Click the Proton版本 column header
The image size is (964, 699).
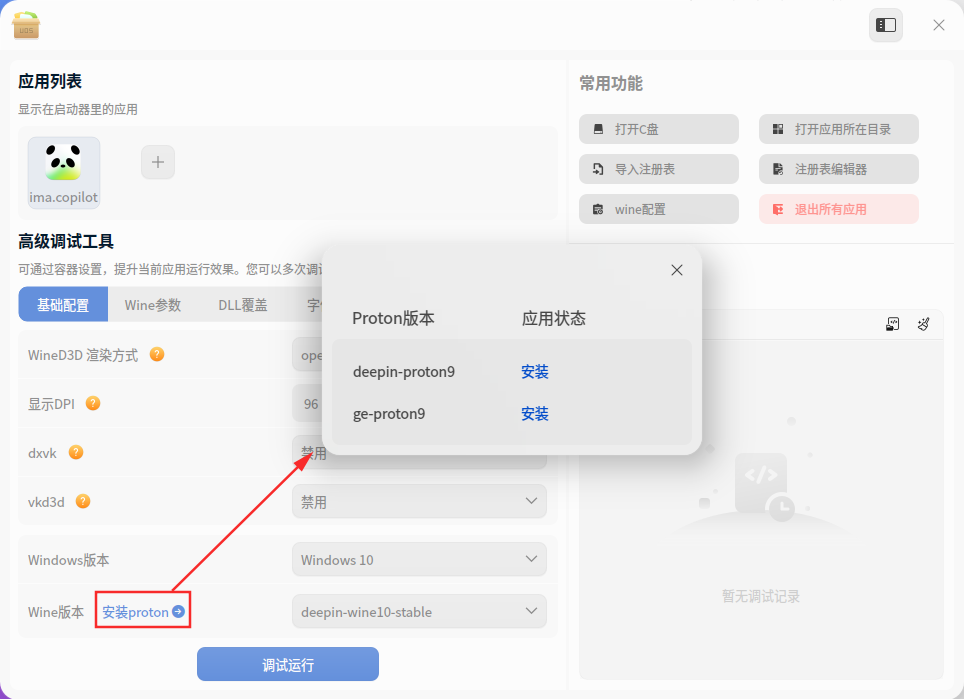[393, 318]
